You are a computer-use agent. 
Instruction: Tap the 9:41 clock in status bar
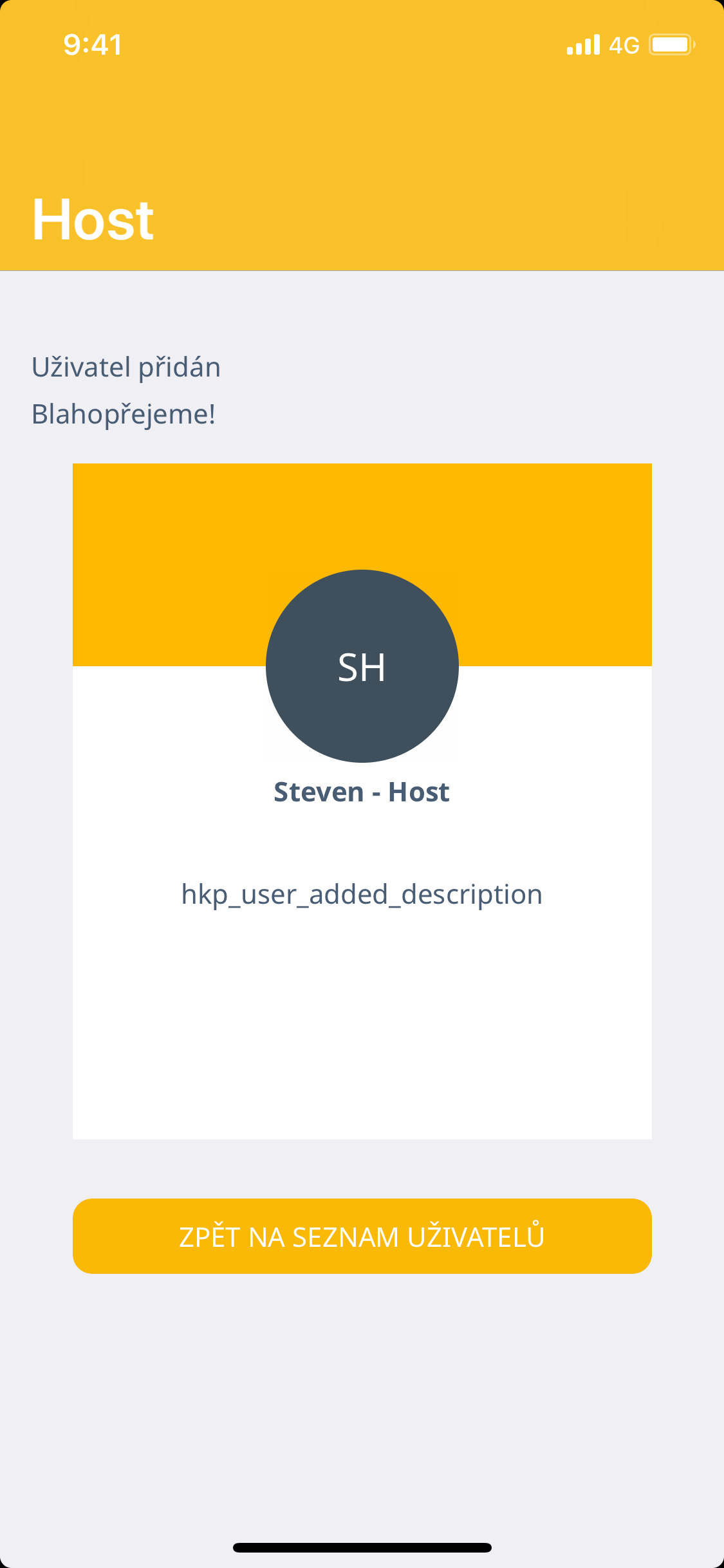(x=93, y=44)
